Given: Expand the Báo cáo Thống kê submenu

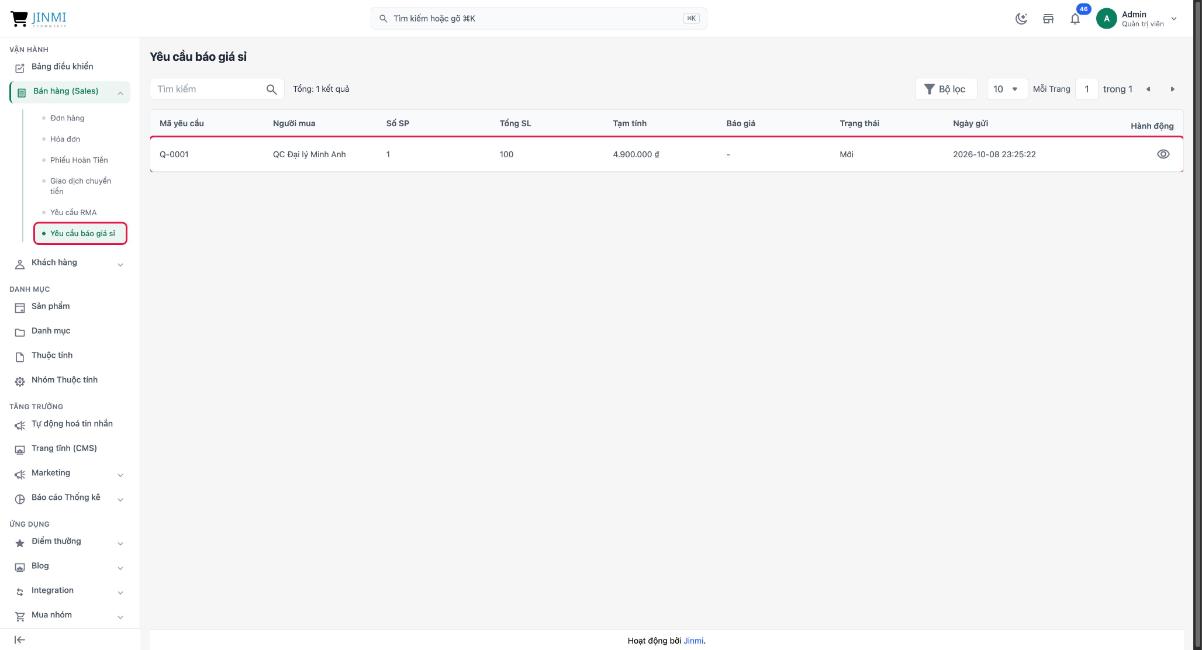Looking at the screenshot, I should 120,499.
